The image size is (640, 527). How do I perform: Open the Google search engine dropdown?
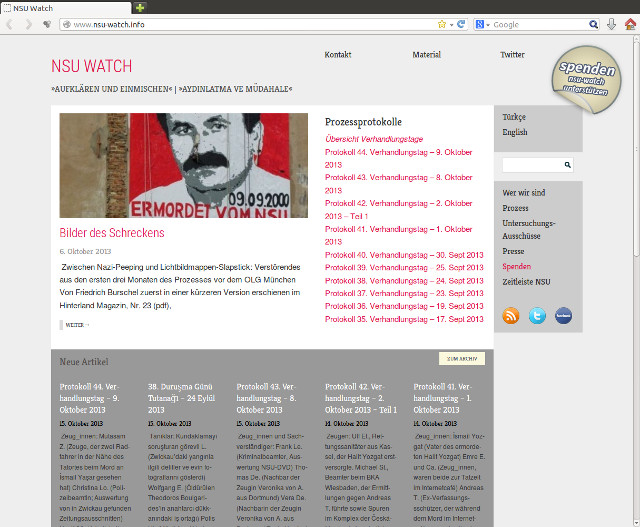(484, 24)
